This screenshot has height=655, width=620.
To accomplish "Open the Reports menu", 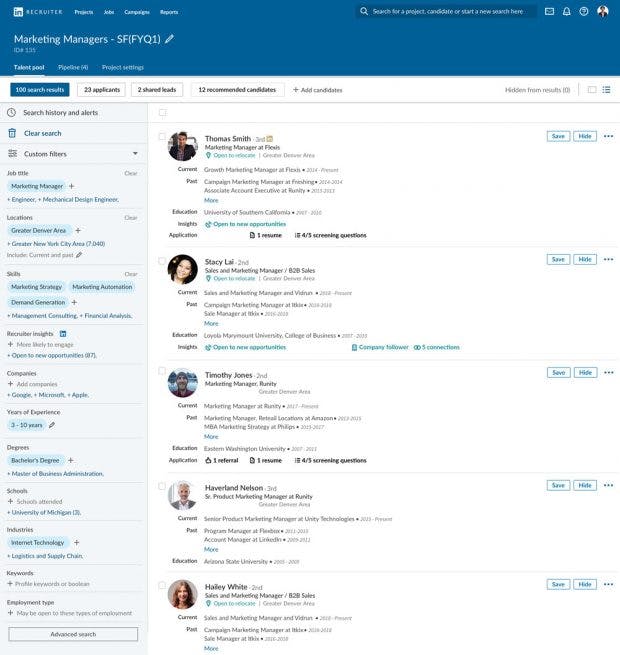I will (169, 12).
